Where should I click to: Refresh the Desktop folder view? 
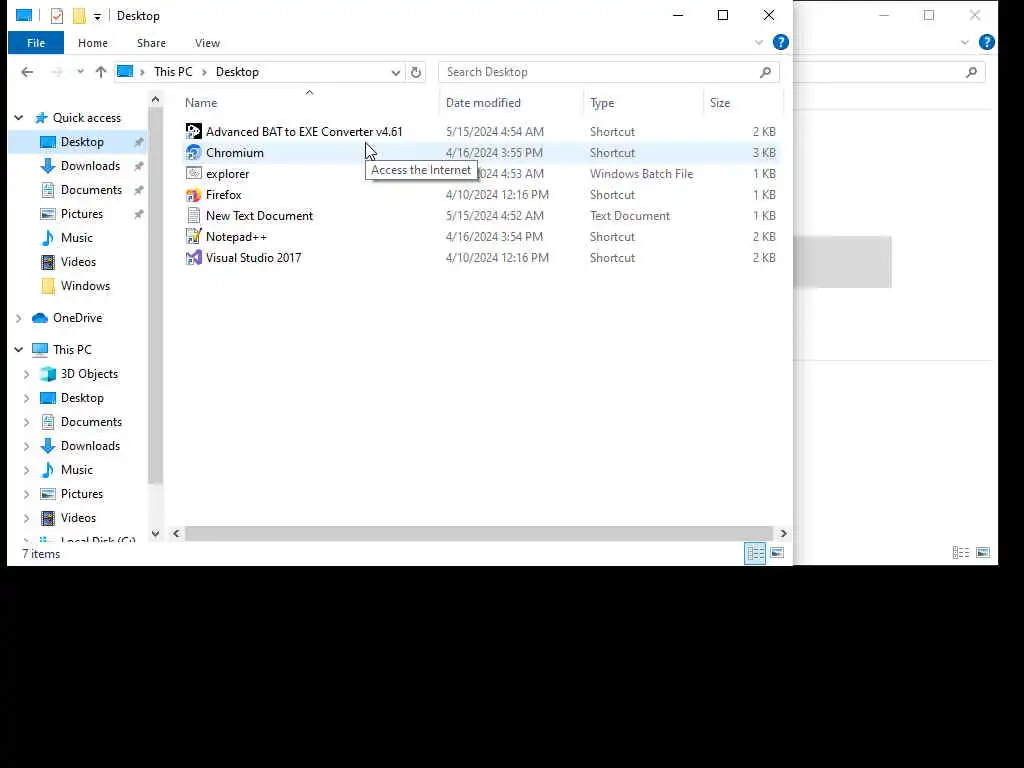416,72
